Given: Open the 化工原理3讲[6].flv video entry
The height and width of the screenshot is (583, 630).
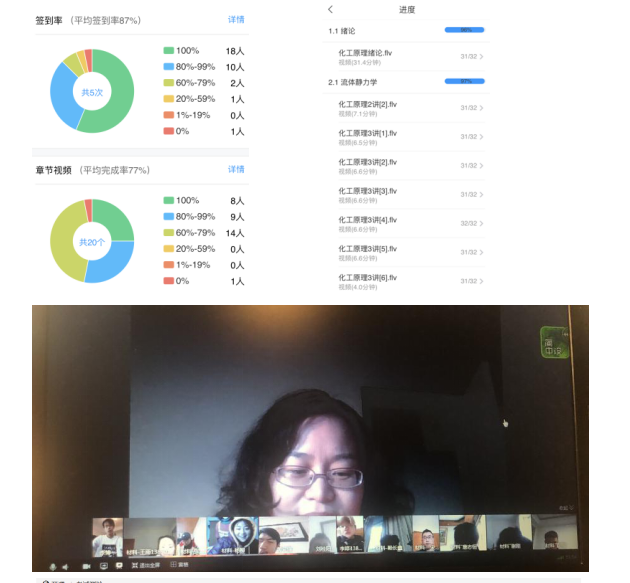Looking at the screenshot, I should [x=368, y=280].
